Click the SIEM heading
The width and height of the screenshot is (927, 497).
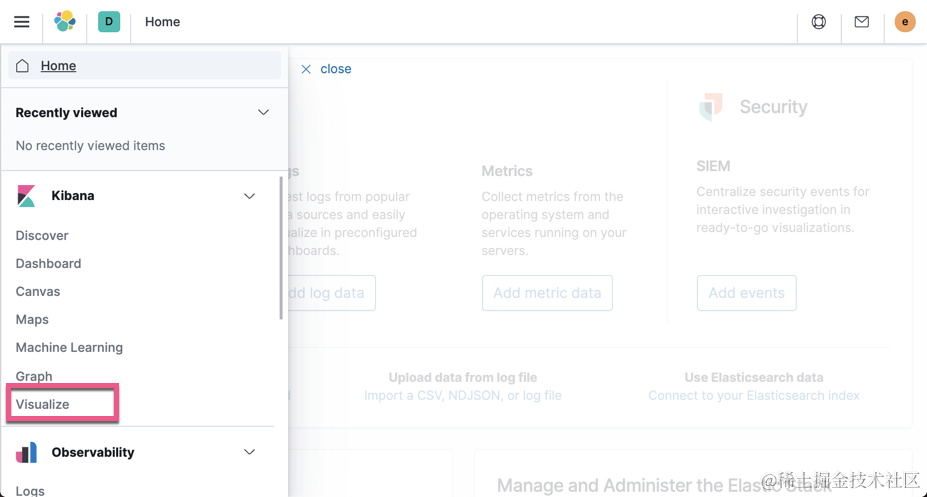click(713, 166)
